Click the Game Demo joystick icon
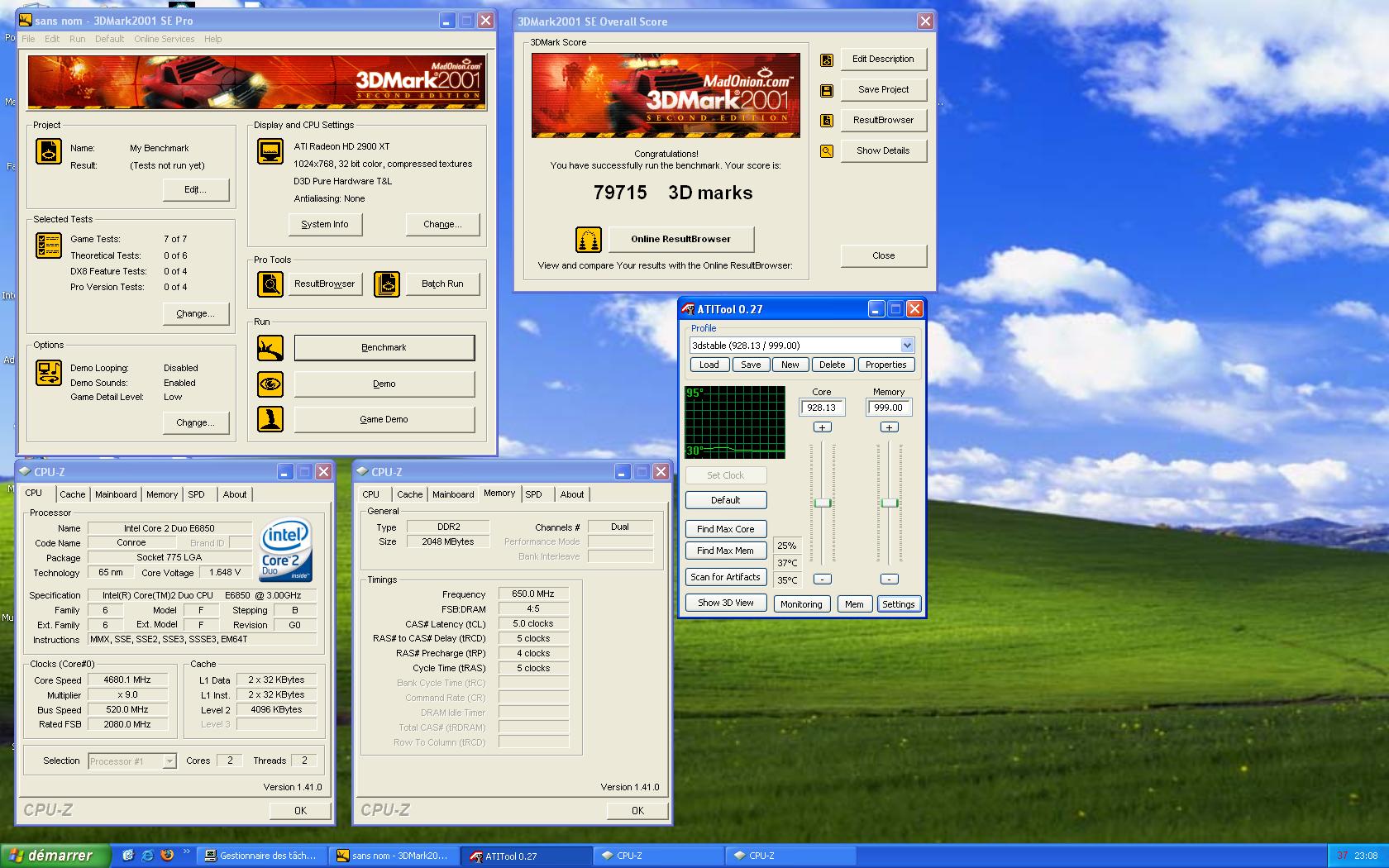The width and height of the screenshot is (1389, 868). (270, 419)
